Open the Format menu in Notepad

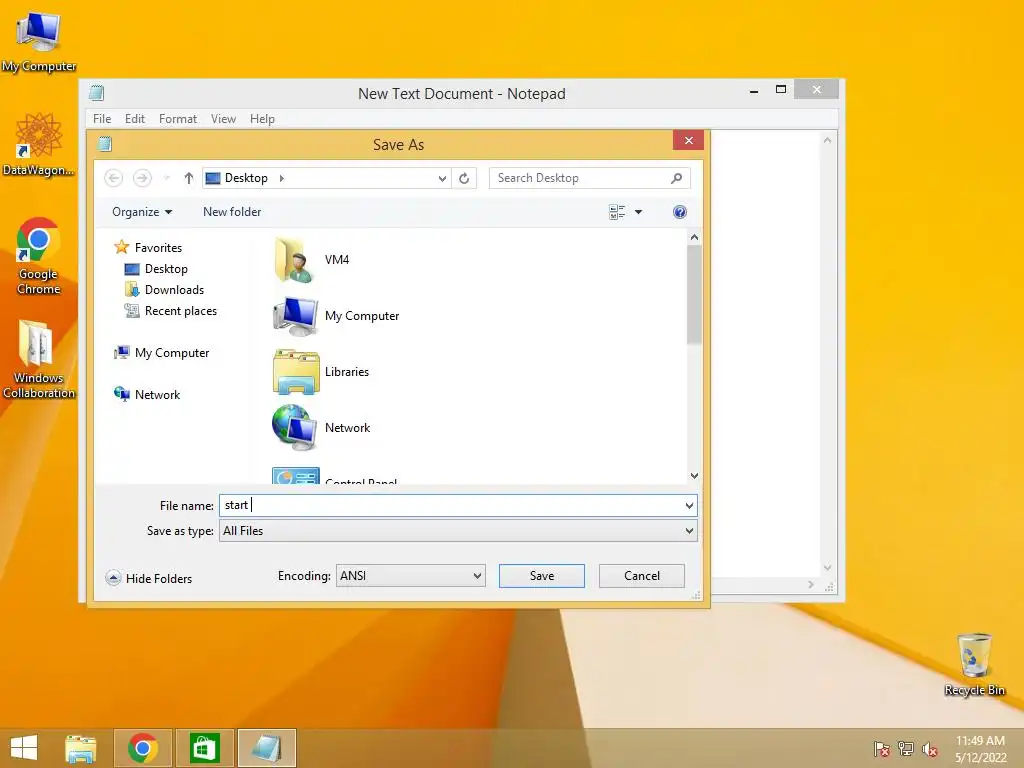pyautogui.click(x=178, y=119)
